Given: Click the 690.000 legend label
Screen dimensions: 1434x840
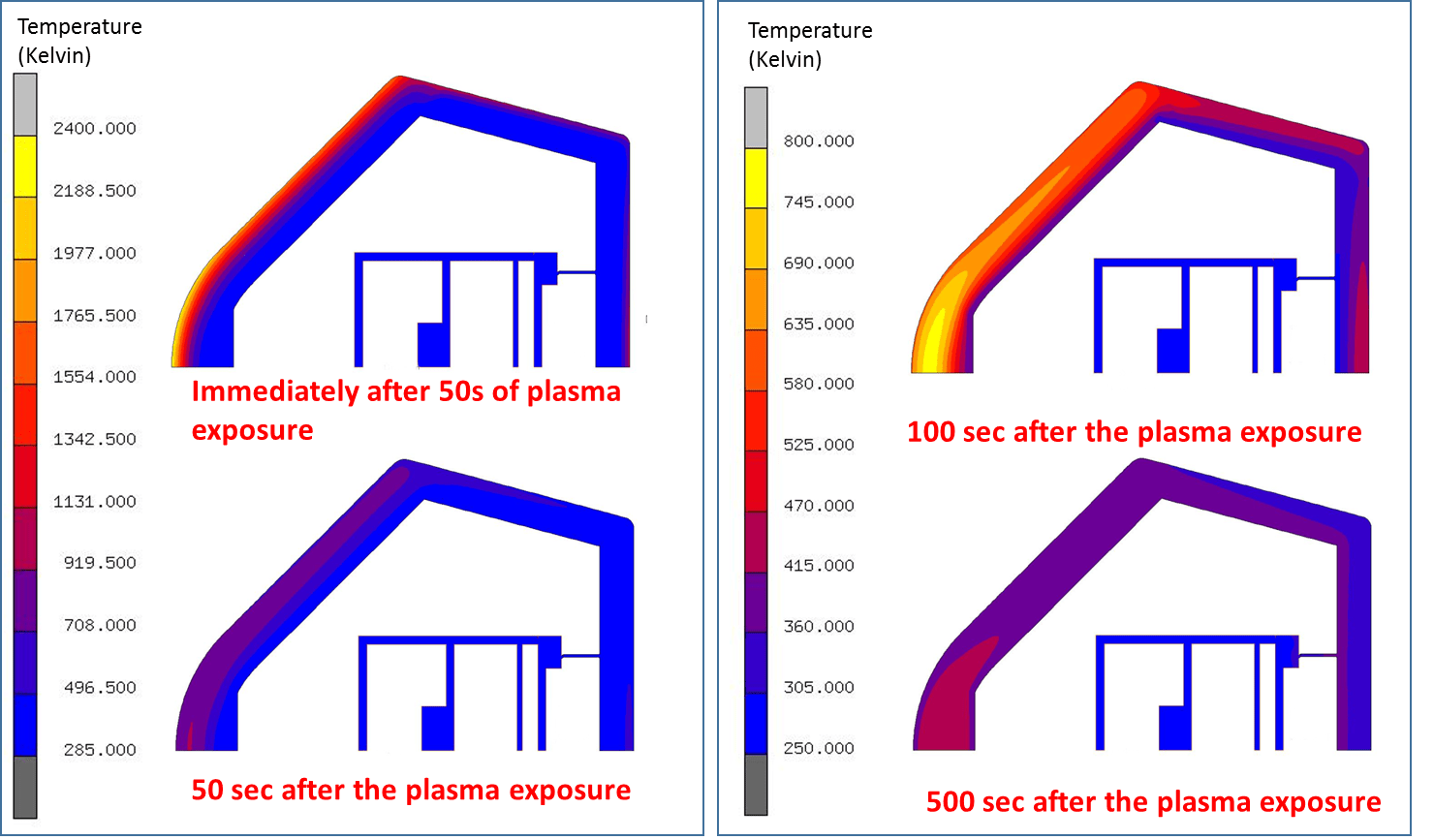Looking at the screenshot, I should click(819, 263).
